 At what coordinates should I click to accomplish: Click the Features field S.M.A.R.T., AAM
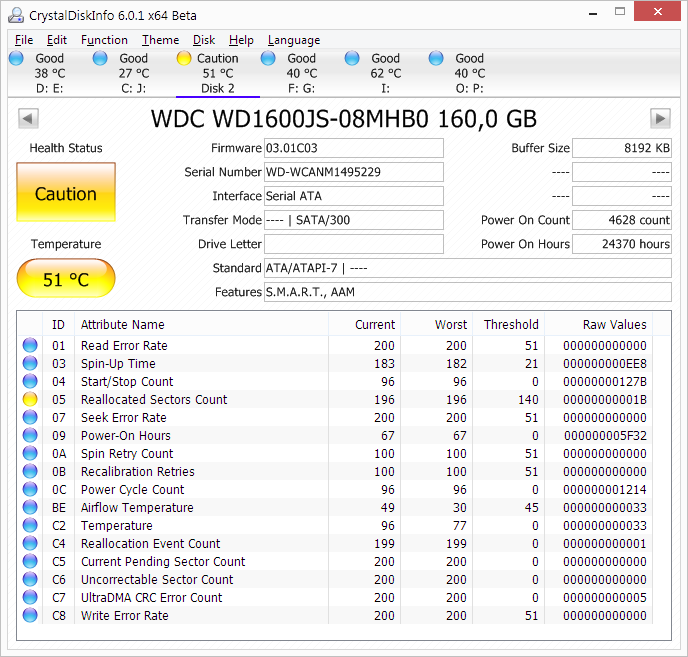(468, 292)
